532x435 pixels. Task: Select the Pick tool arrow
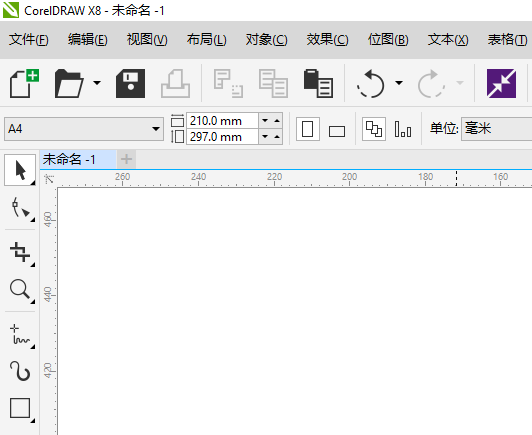(20, 170)
